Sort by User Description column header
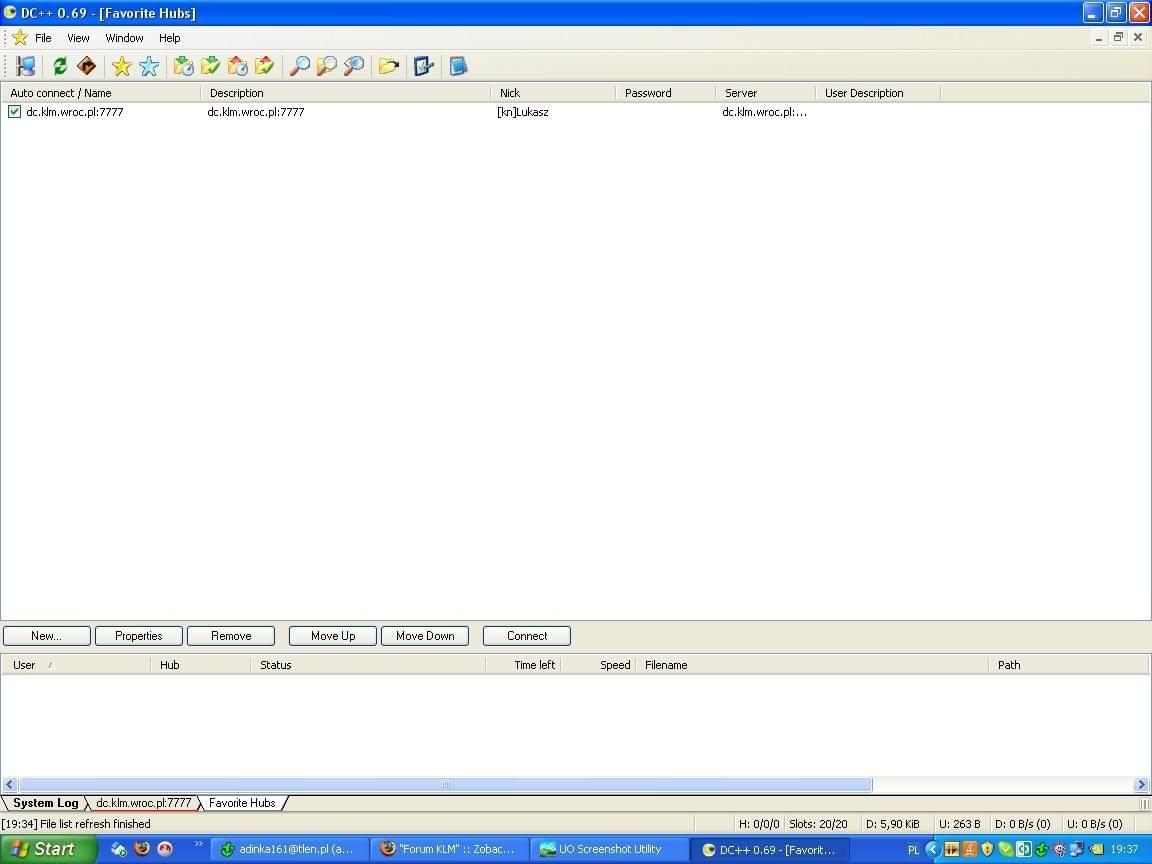1152x864 pixels. (x=878, y=93)
